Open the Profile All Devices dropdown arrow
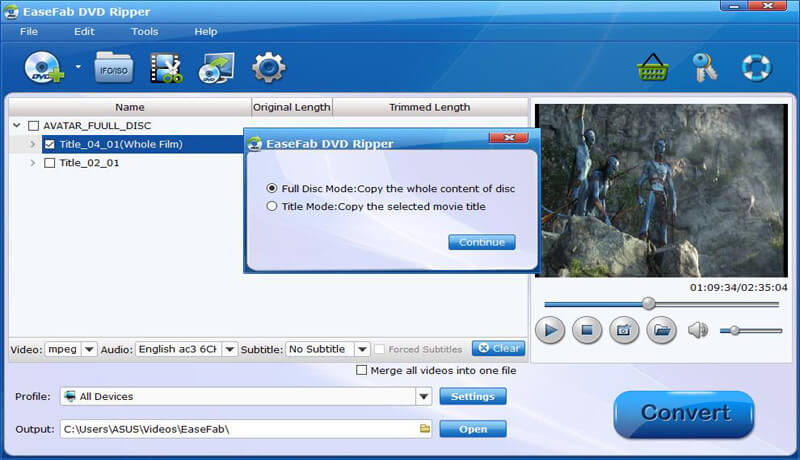Viewport: 800px width, 460px height. (x=423, y=396)
